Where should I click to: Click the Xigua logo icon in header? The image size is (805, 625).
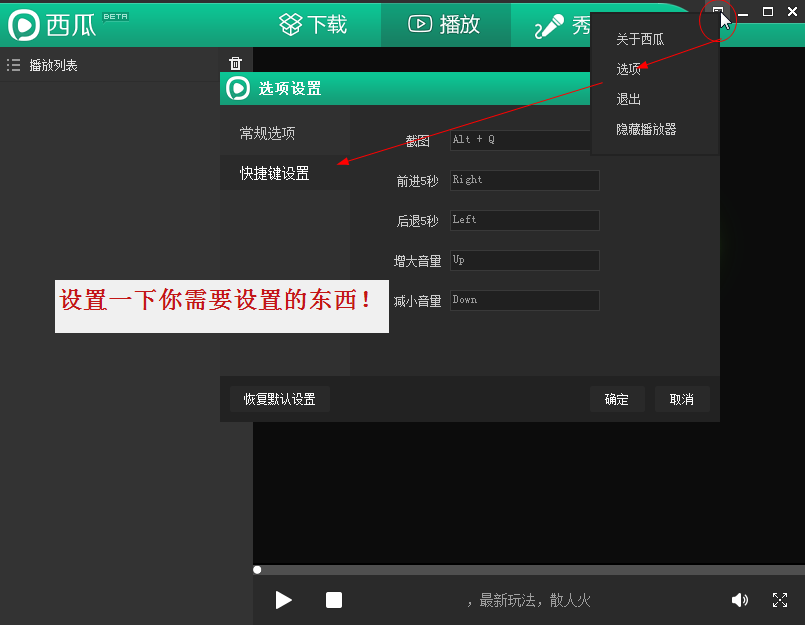click(24, 25)
